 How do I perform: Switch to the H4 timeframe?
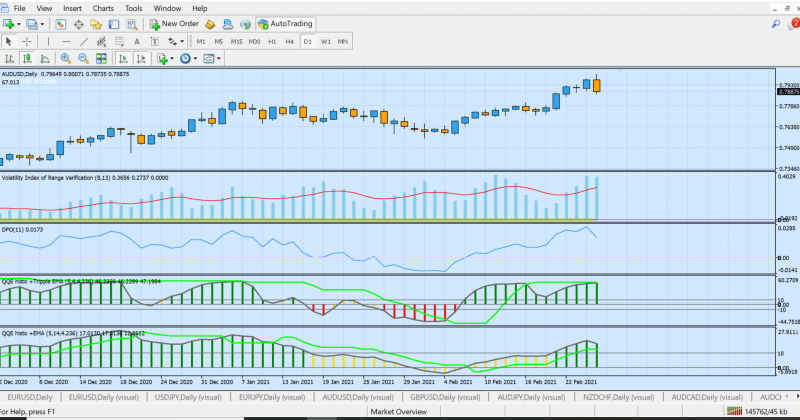point(289,41)
